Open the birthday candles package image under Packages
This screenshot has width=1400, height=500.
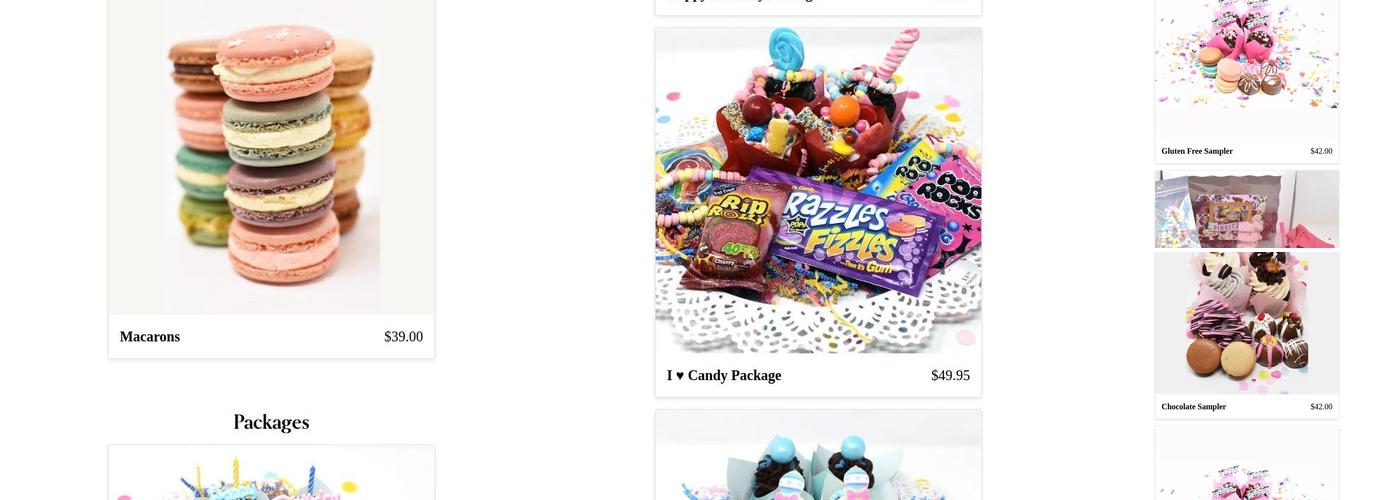click(x=271, y=473)
